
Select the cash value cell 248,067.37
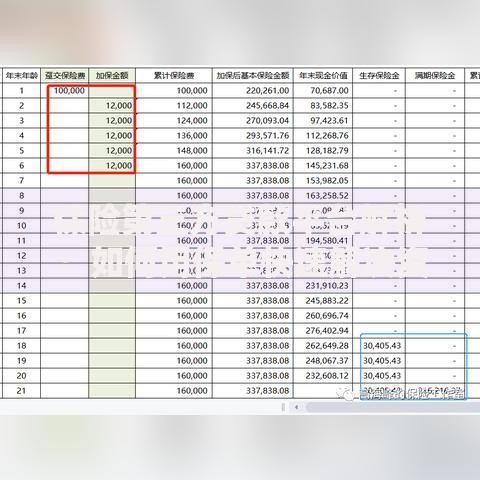click(323, 361)
